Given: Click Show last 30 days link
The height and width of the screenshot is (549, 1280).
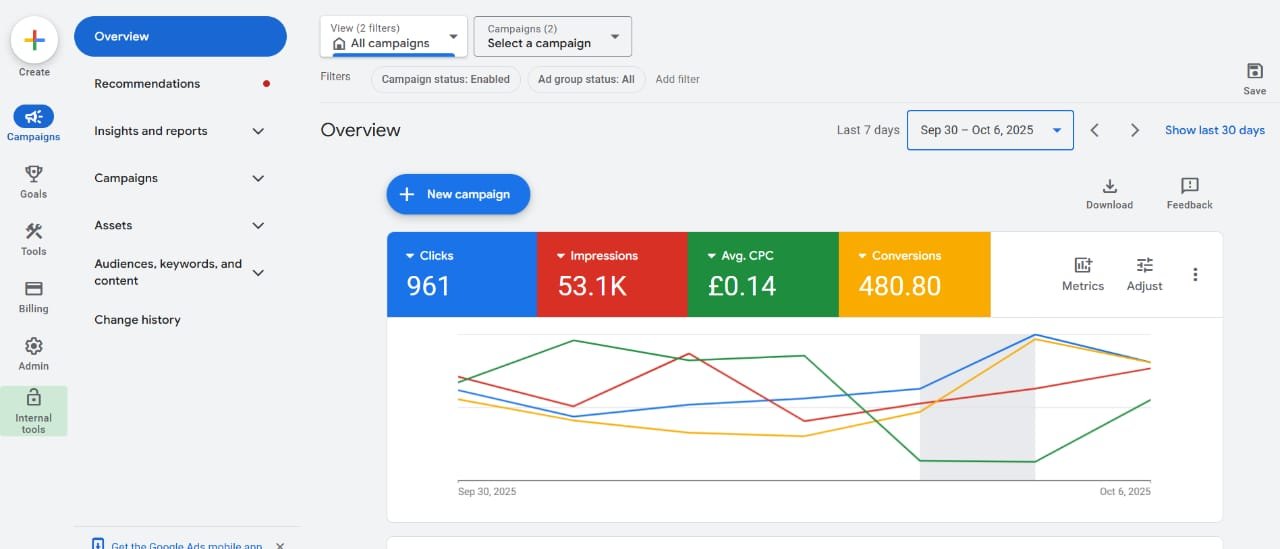Looking at the screenshot, I should click(1214, 130).
